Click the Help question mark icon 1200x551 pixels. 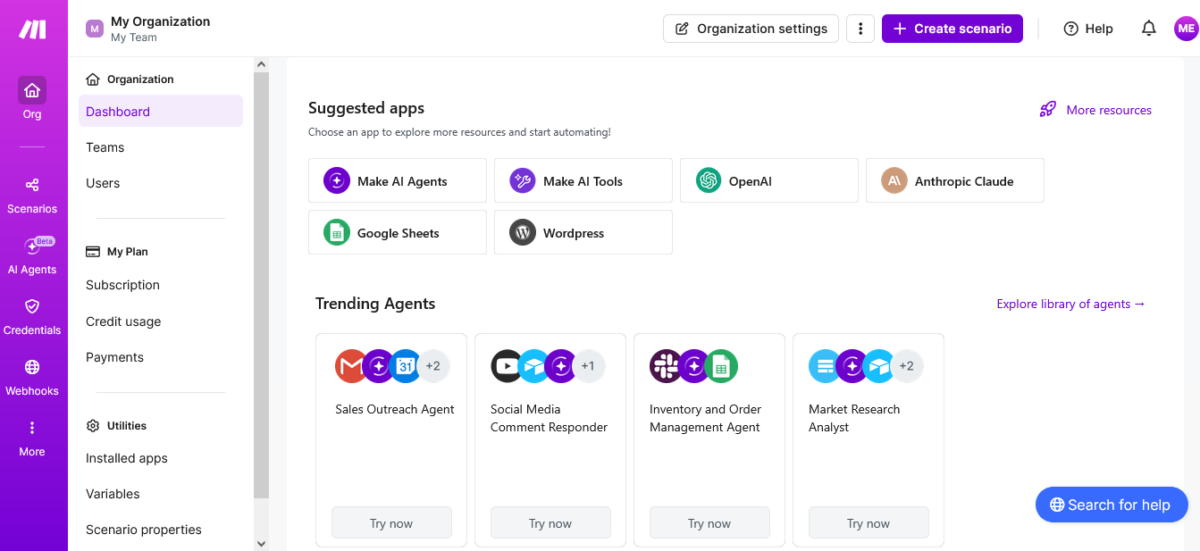click(1071, 29)
